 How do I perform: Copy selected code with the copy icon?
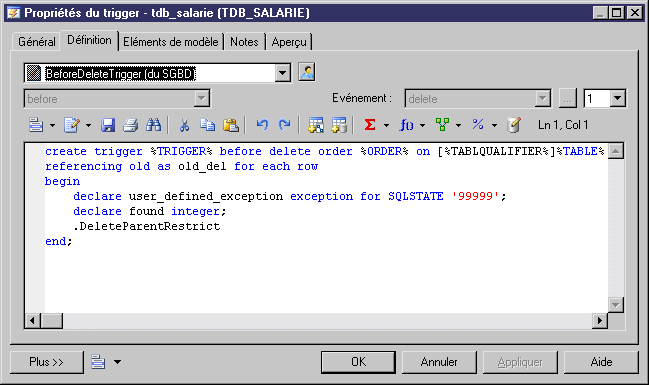207,125
